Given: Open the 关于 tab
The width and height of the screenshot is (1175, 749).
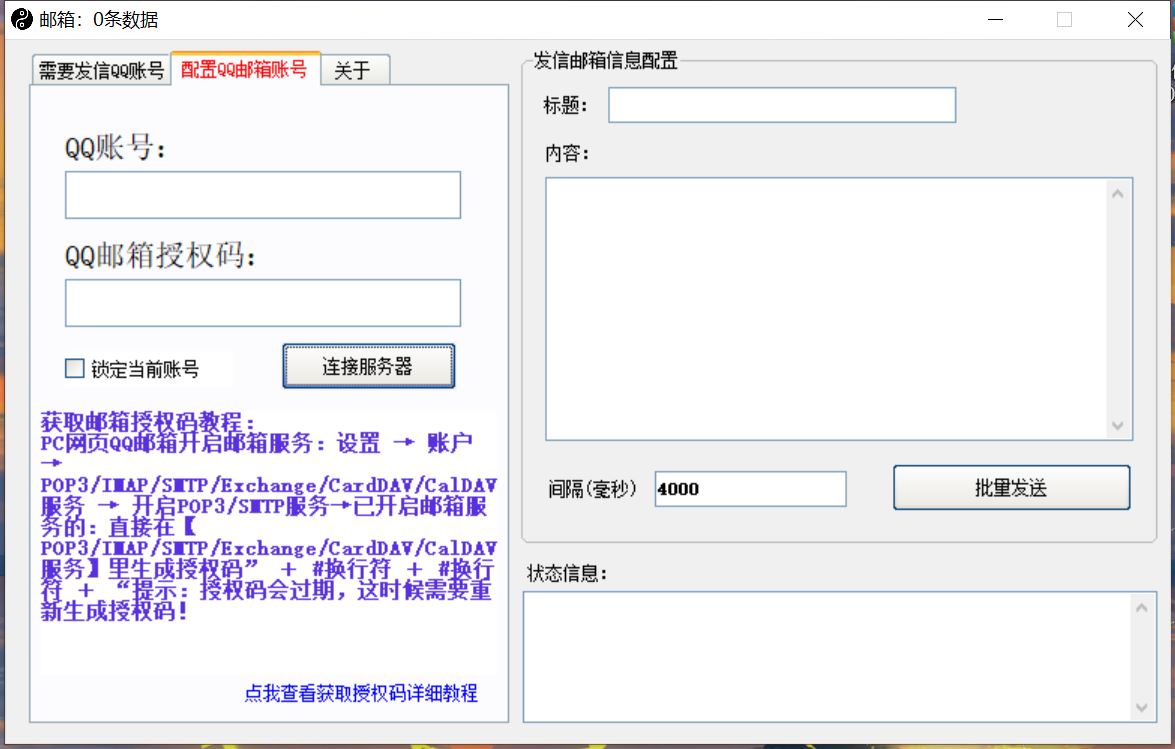Looking at the screenshot, I should 353,71.
